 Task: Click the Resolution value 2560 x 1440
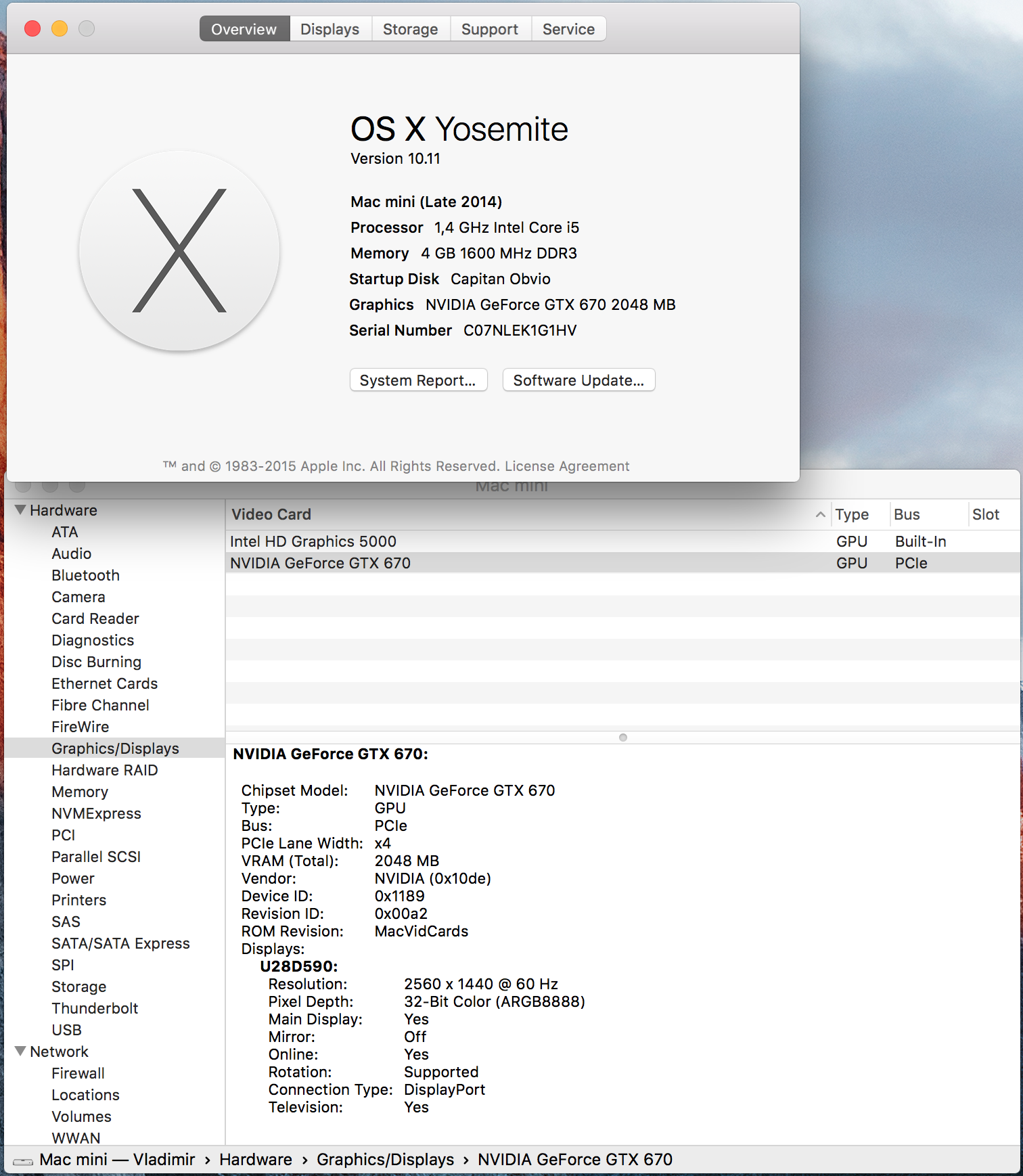(x=481, y=984)
